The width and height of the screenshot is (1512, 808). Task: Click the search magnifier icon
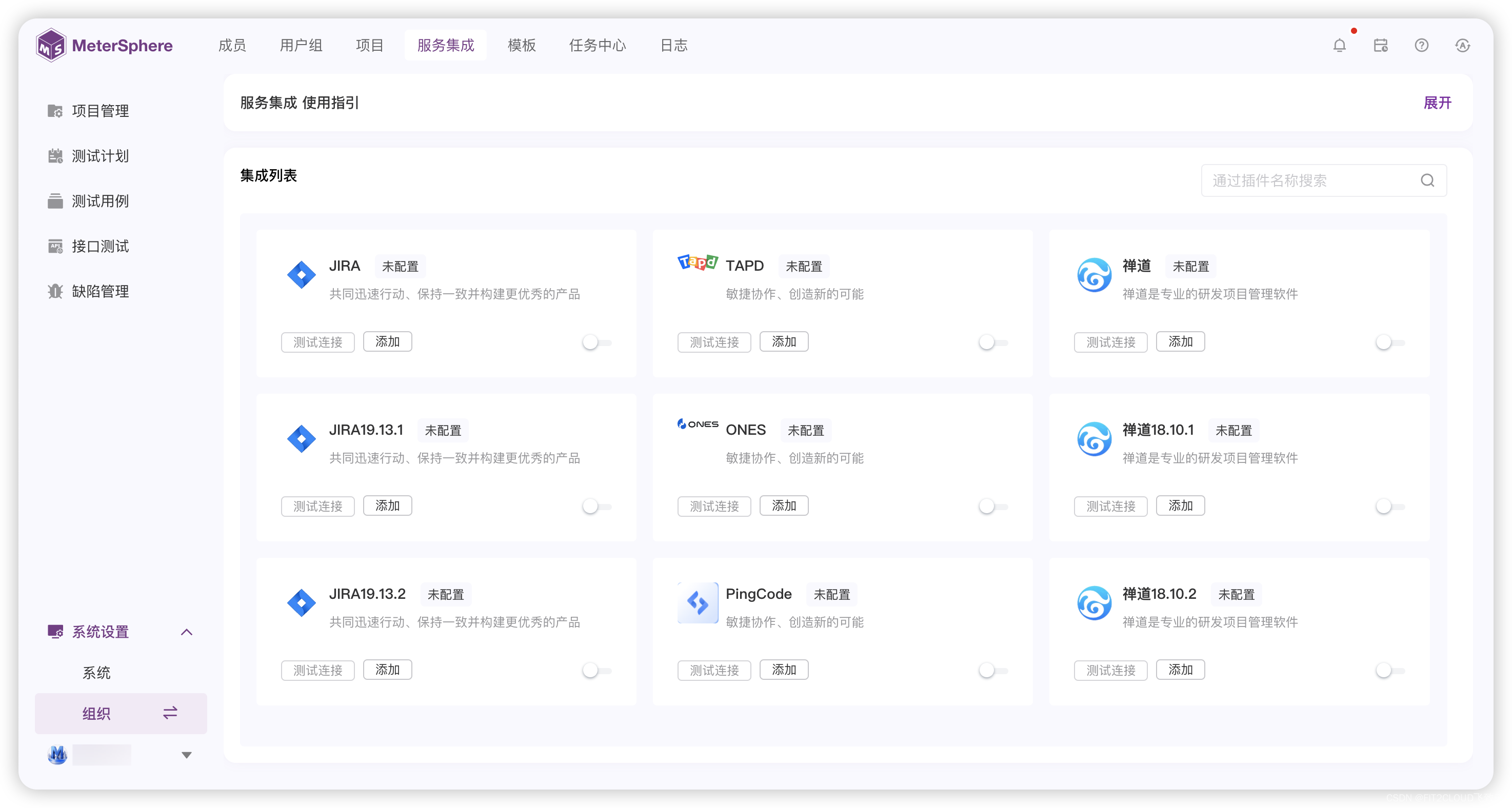pos(1427,180)
